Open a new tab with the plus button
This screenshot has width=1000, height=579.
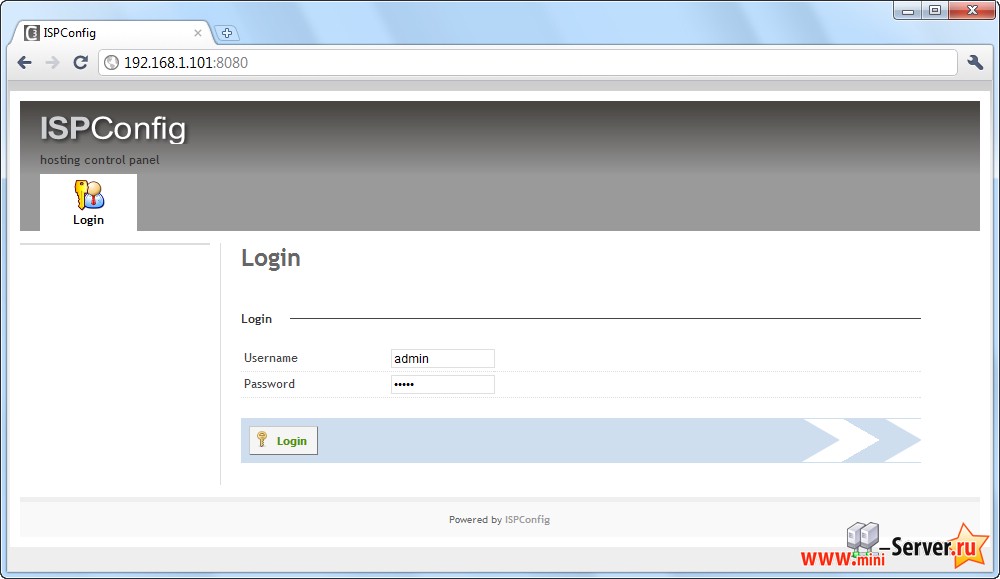click(226, 33)
